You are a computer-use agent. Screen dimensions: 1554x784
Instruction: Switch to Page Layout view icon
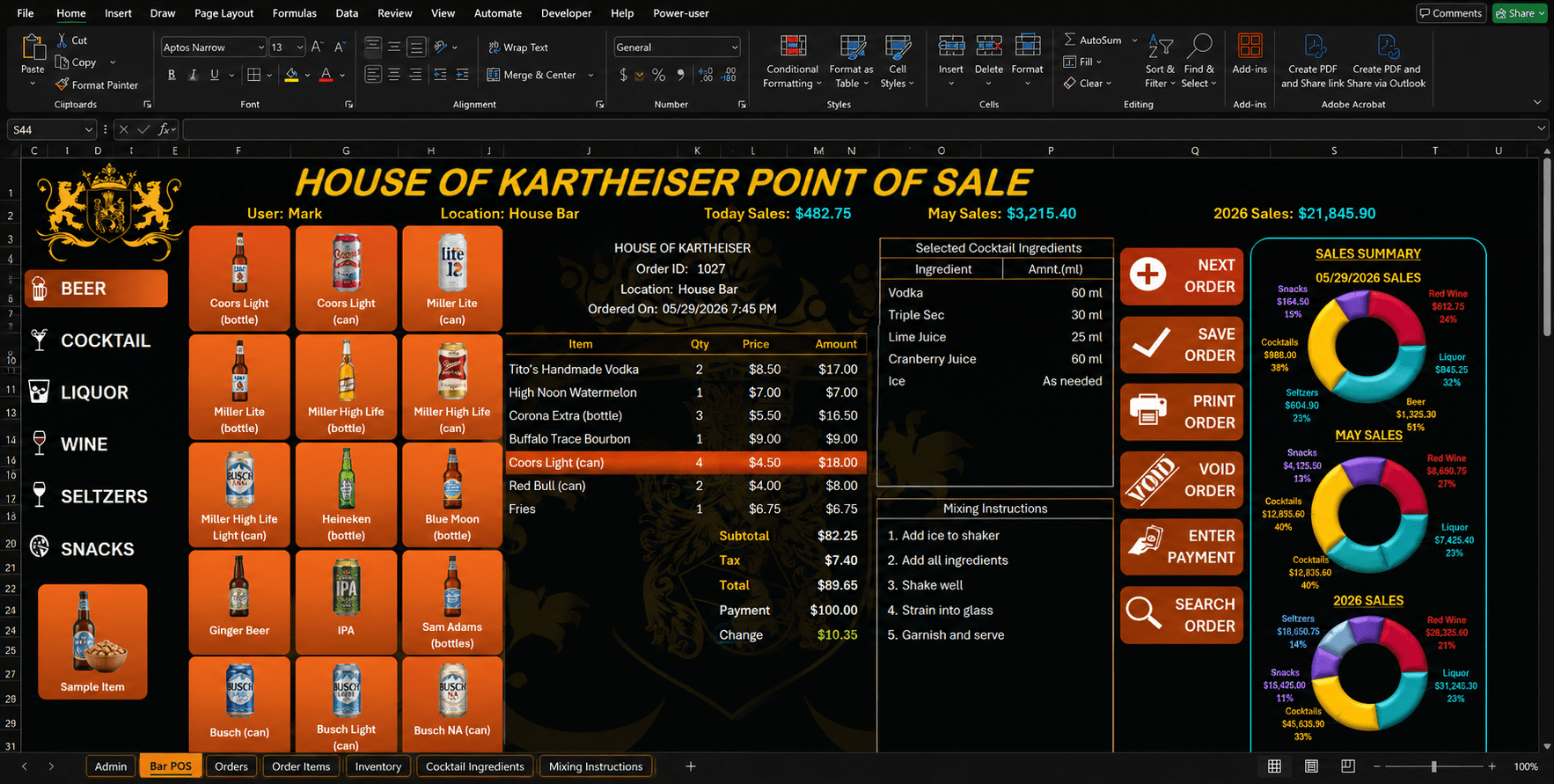1311,766
